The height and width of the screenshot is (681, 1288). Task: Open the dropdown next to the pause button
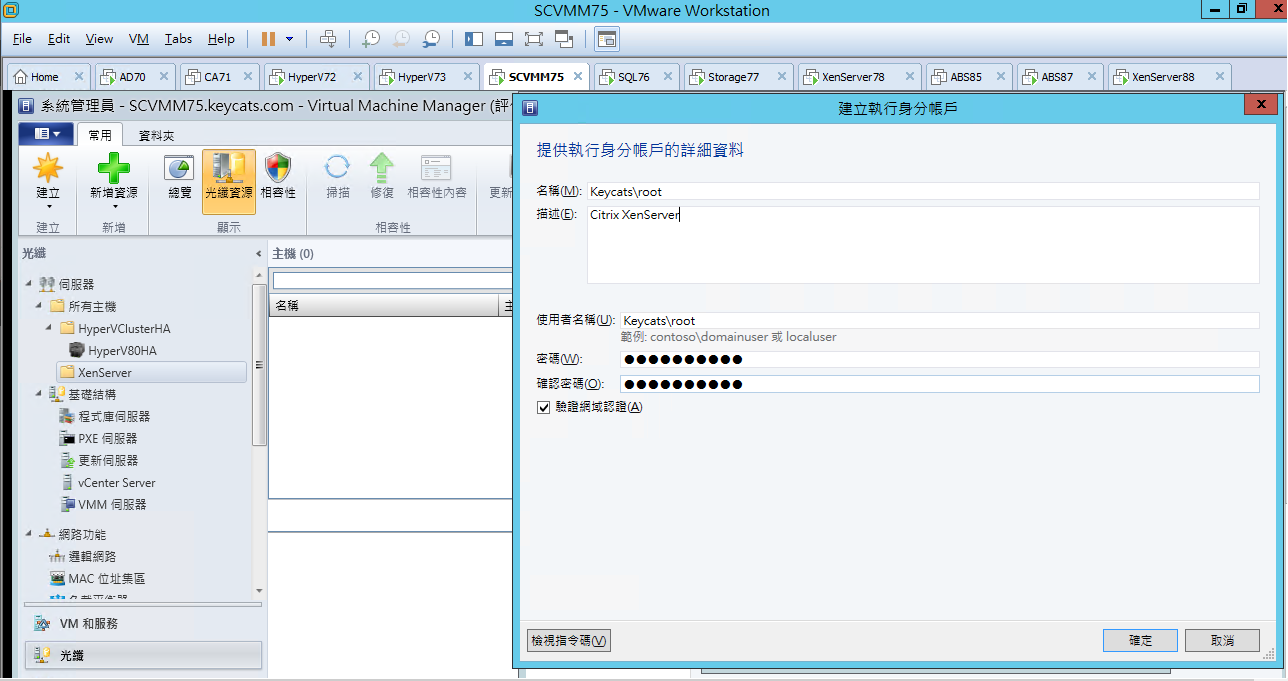pos(290,39)
